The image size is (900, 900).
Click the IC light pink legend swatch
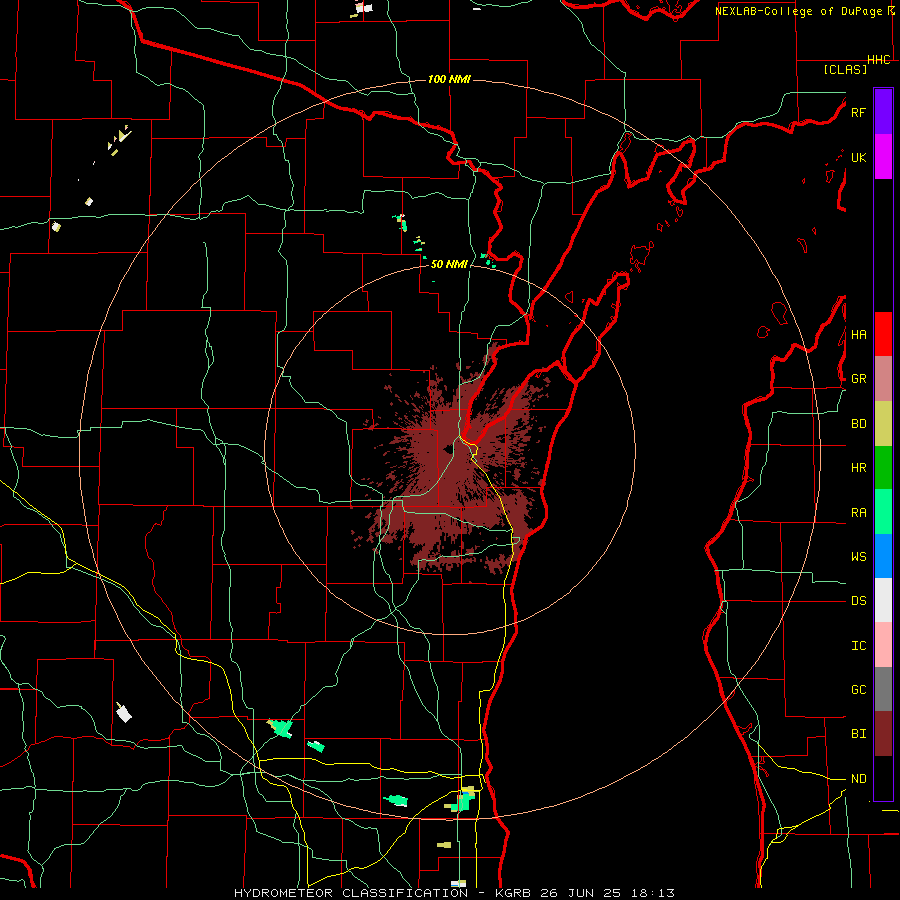pyautogui.click(x=883, y=645)
